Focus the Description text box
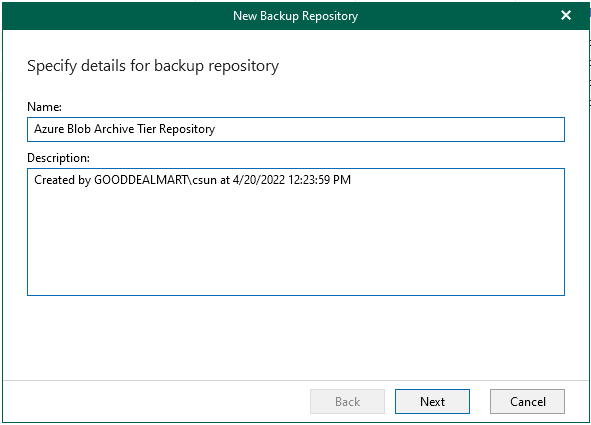 pyautogui.click(x=296, y=232)
